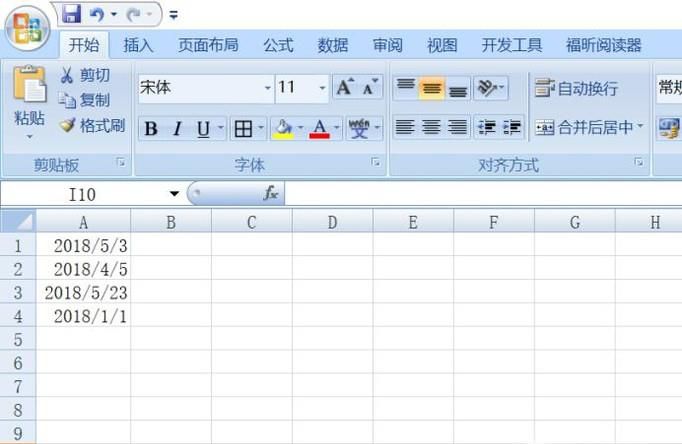This screenshot has height=444, width=682.
Task: Select cell containing 2018/5/23
Action: pos(84,293)
